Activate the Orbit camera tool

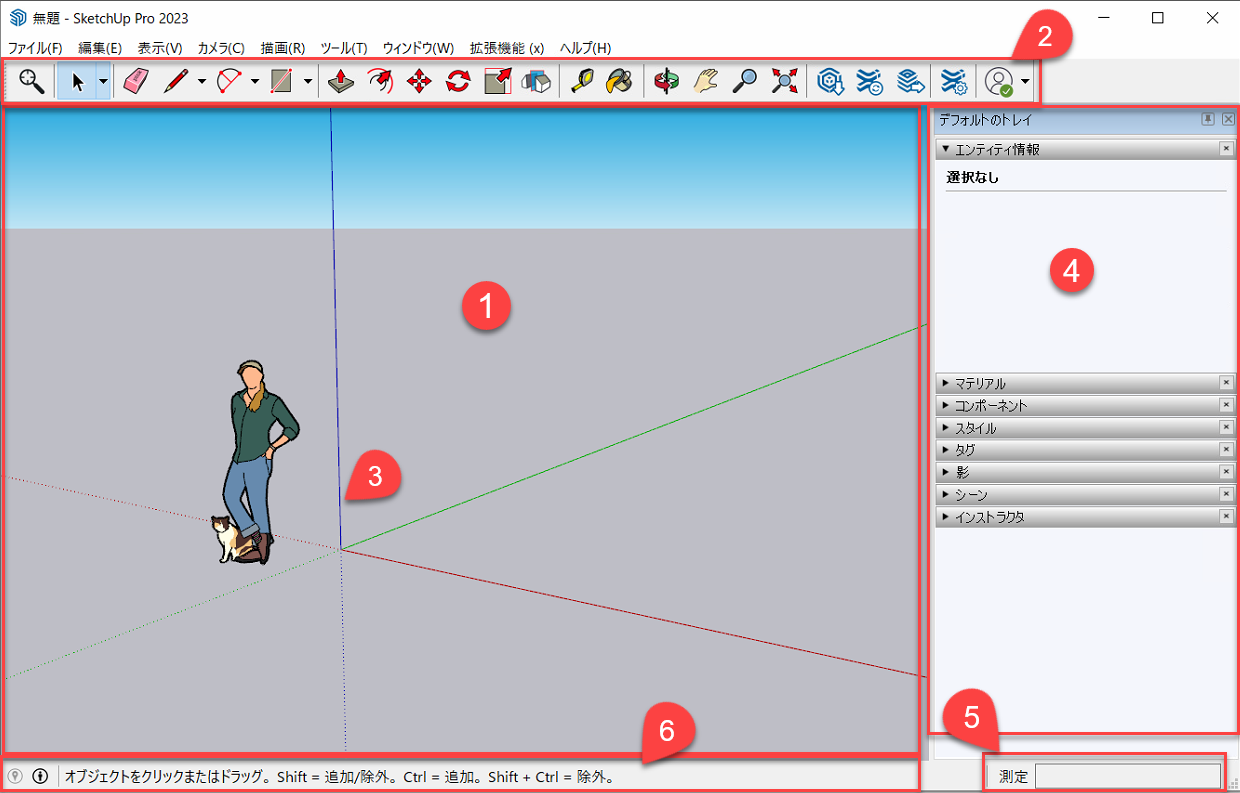pos(666,82)
